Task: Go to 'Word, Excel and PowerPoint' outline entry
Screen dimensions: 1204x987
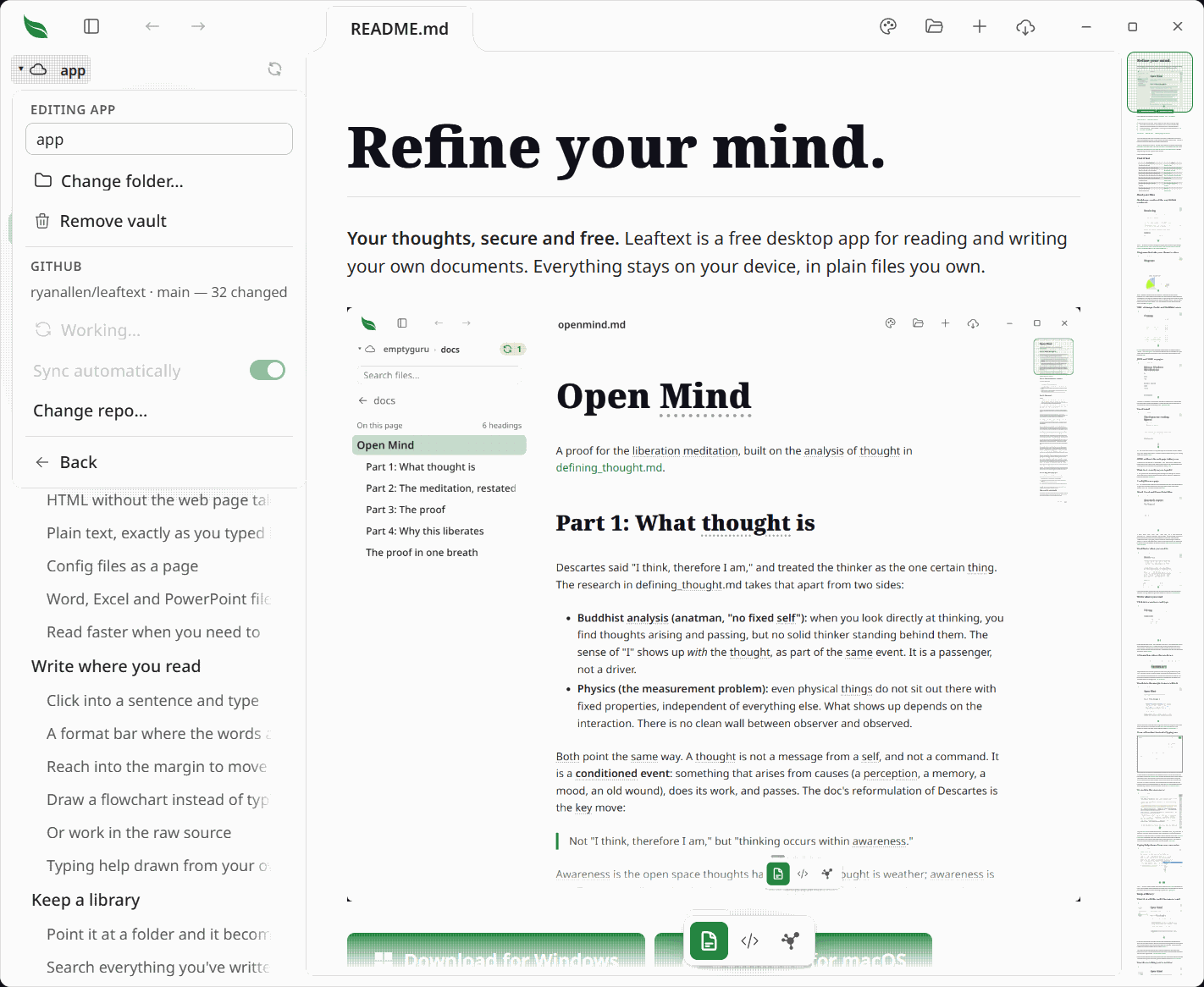Action: pyautogui.click(x=158, y=599)
